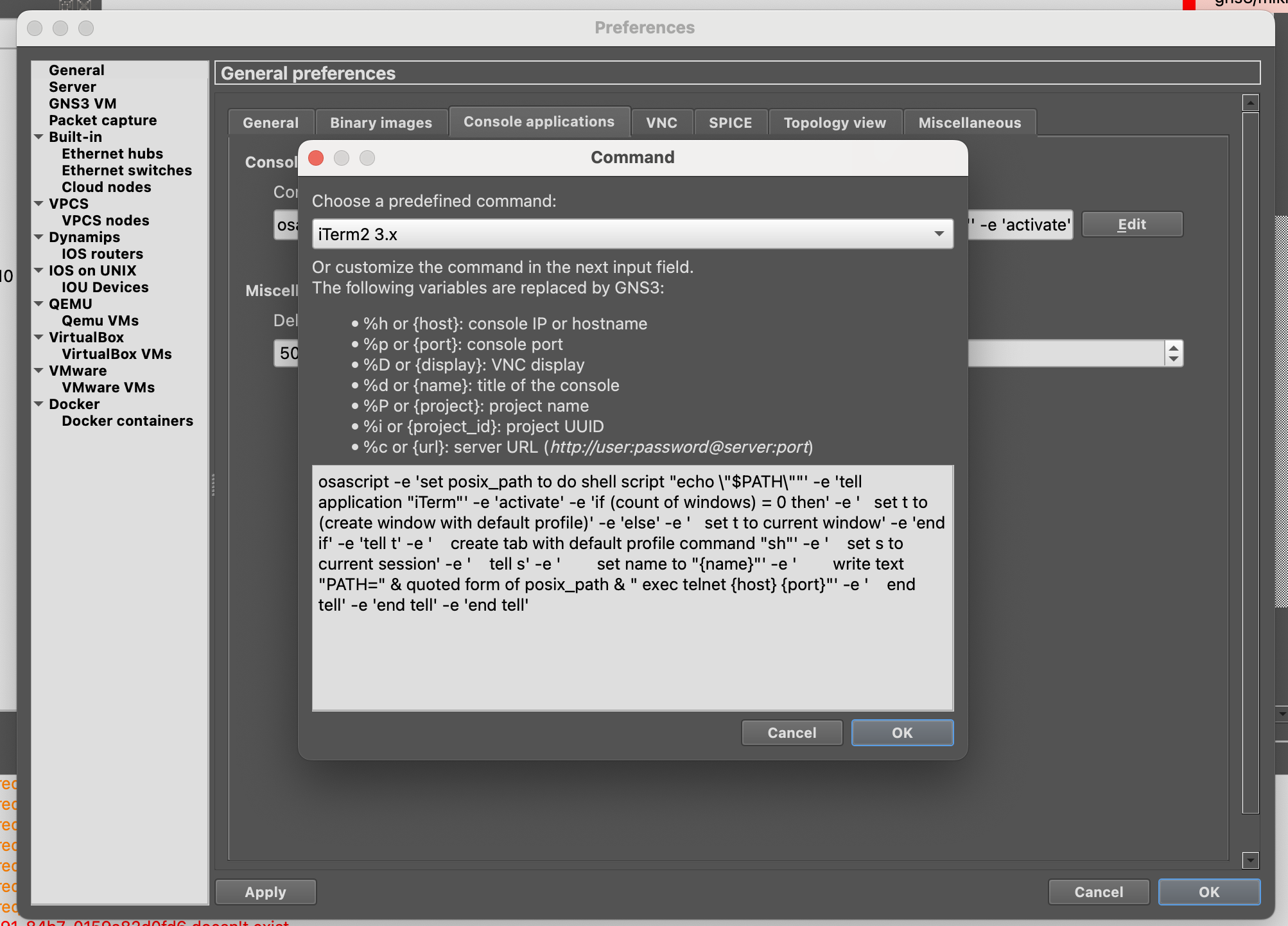The height and width of the screenshot is (926, 1288).
Task: Collapse the Built-in section in the sidebar
Action: coord(39,137)
